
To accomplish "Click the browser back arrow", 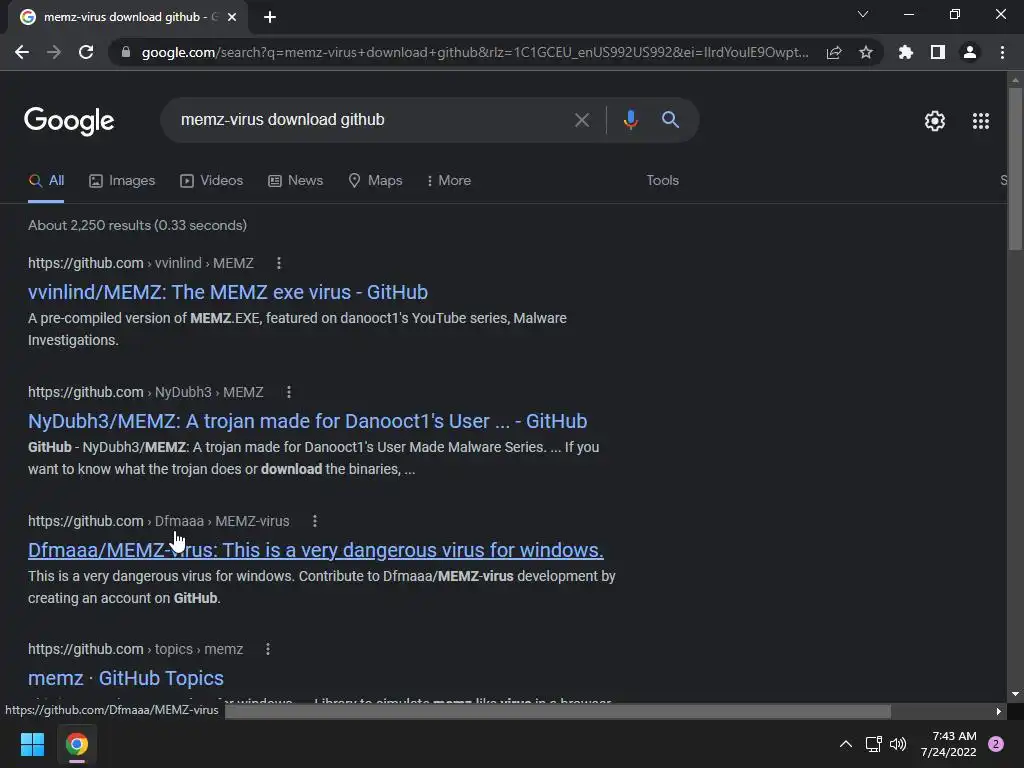I will point(22,52).
